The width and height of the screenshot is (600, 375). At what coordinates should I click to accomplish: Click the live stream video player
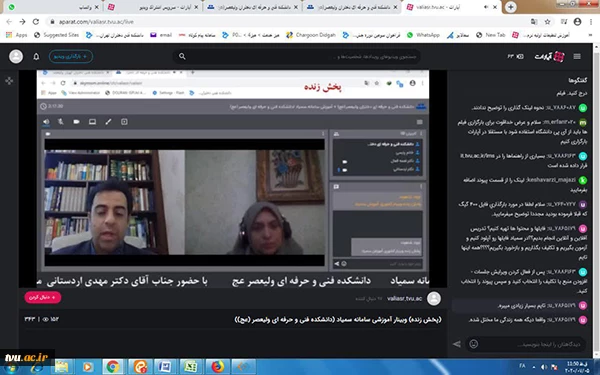pyautogui.click(x=233, y=178)
